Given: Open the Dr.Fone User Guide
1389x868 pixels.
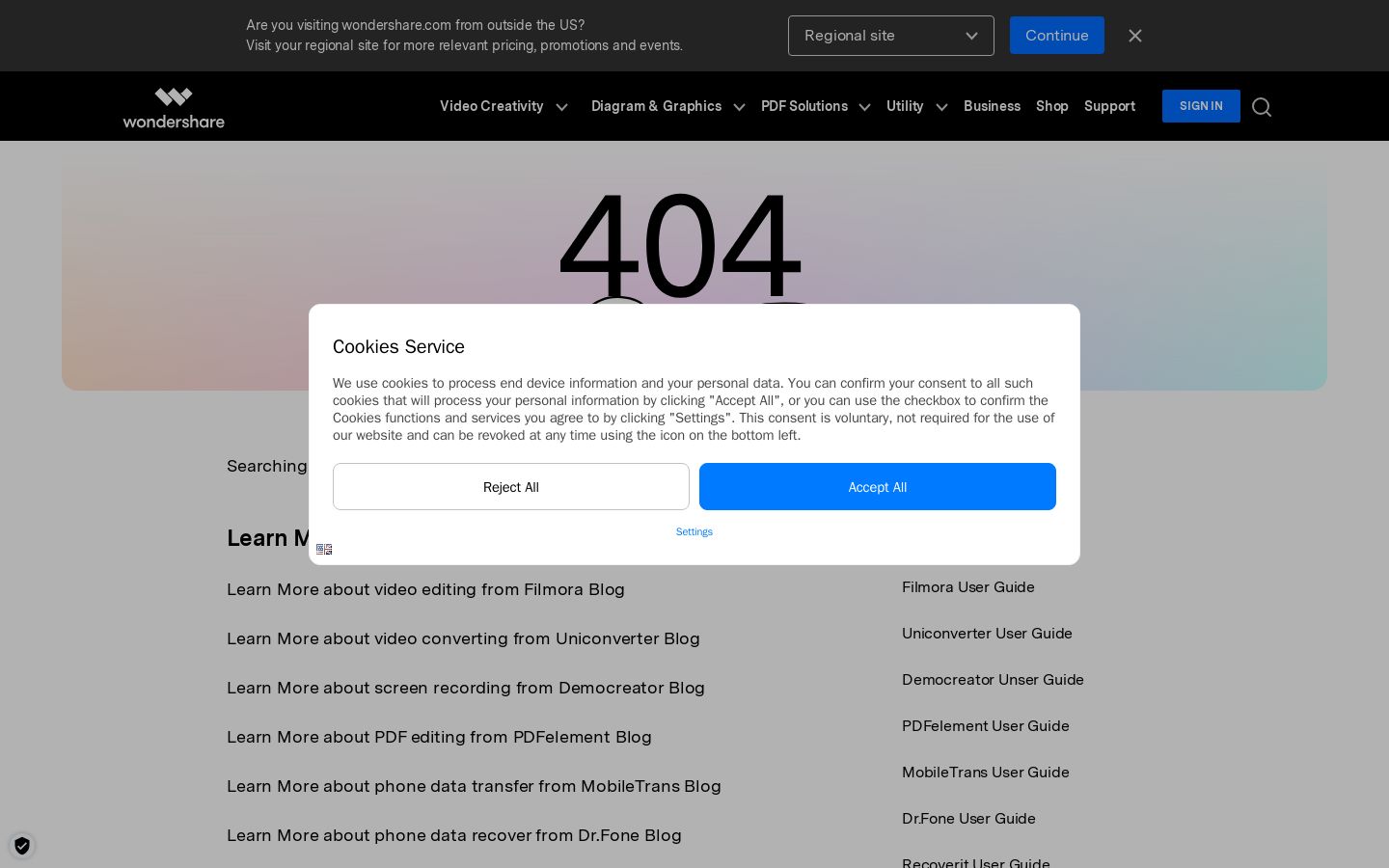Looking at the screenshot, I should 968,819.
